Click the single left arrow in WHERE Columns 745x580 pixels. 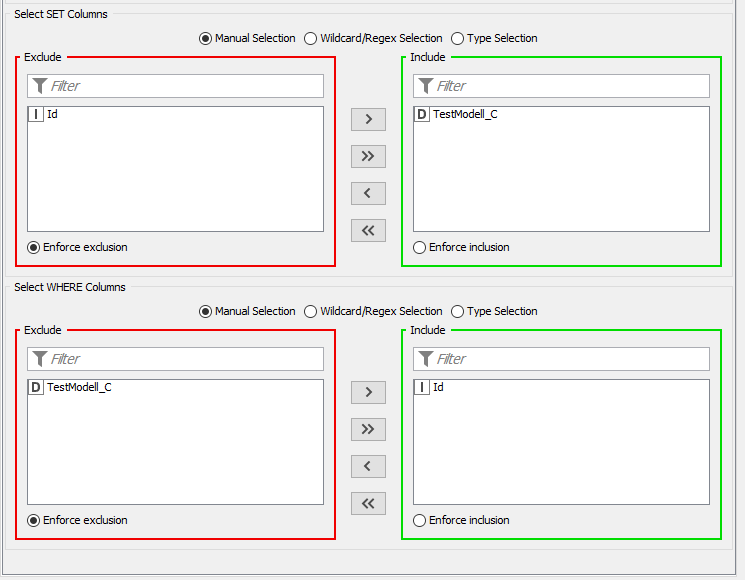coord(368,466)
